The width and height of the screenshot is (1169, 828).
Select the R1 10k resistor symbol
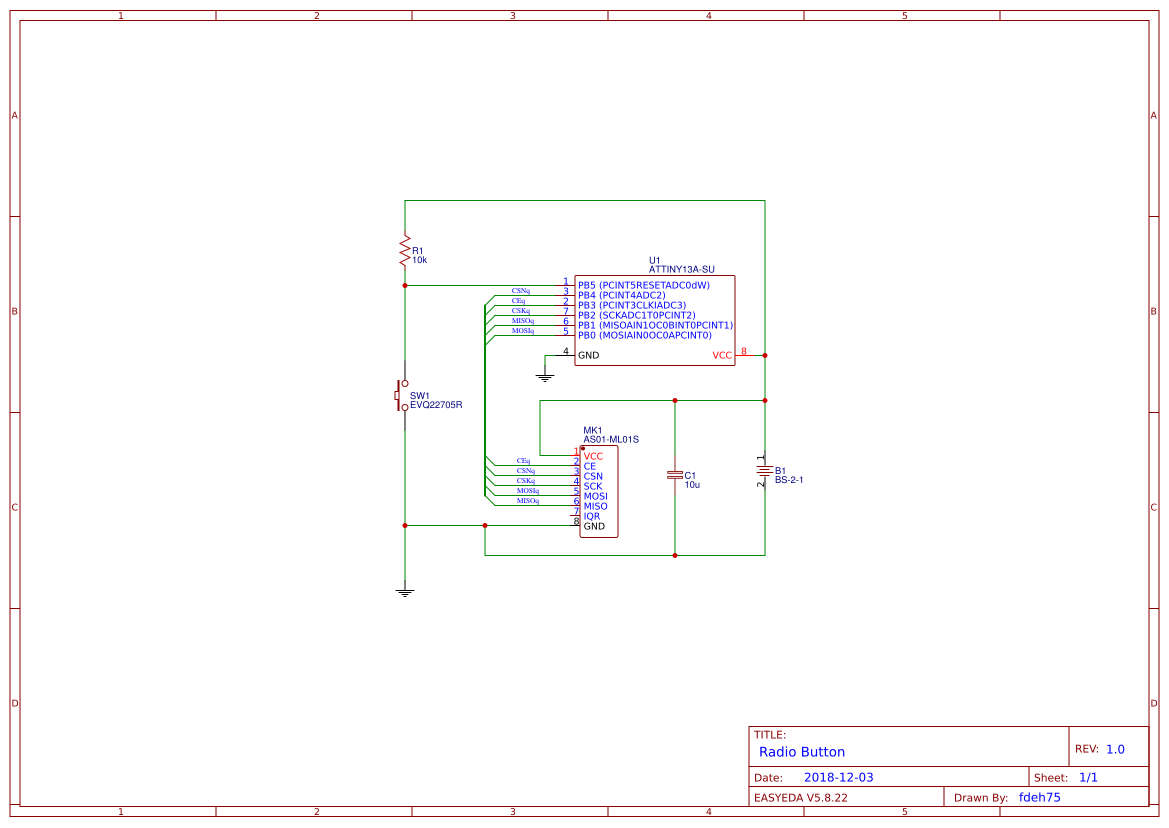pyautogui.click(x=405, y=252)
